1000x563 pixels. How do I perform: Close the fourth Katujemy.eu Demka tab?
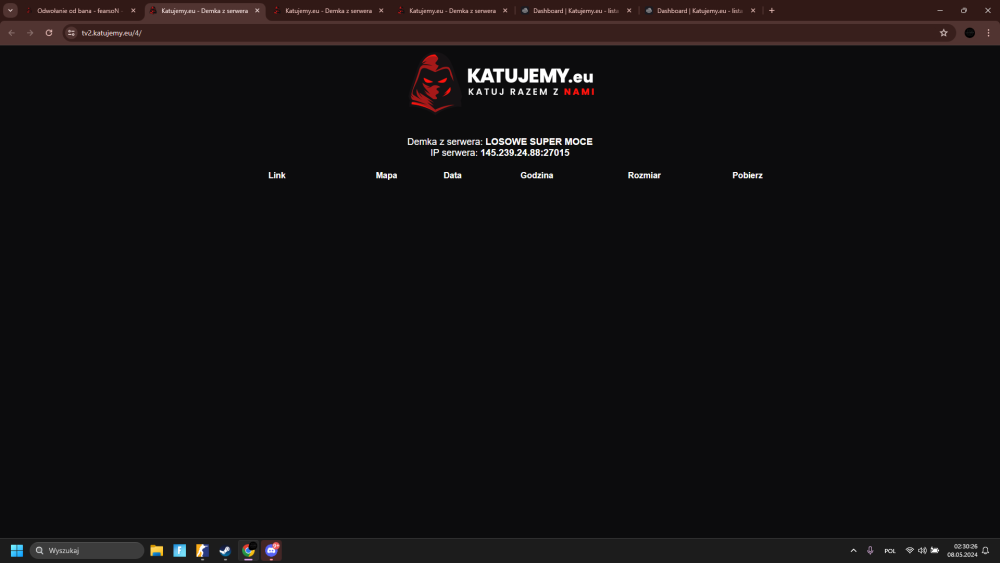[504, 11]
